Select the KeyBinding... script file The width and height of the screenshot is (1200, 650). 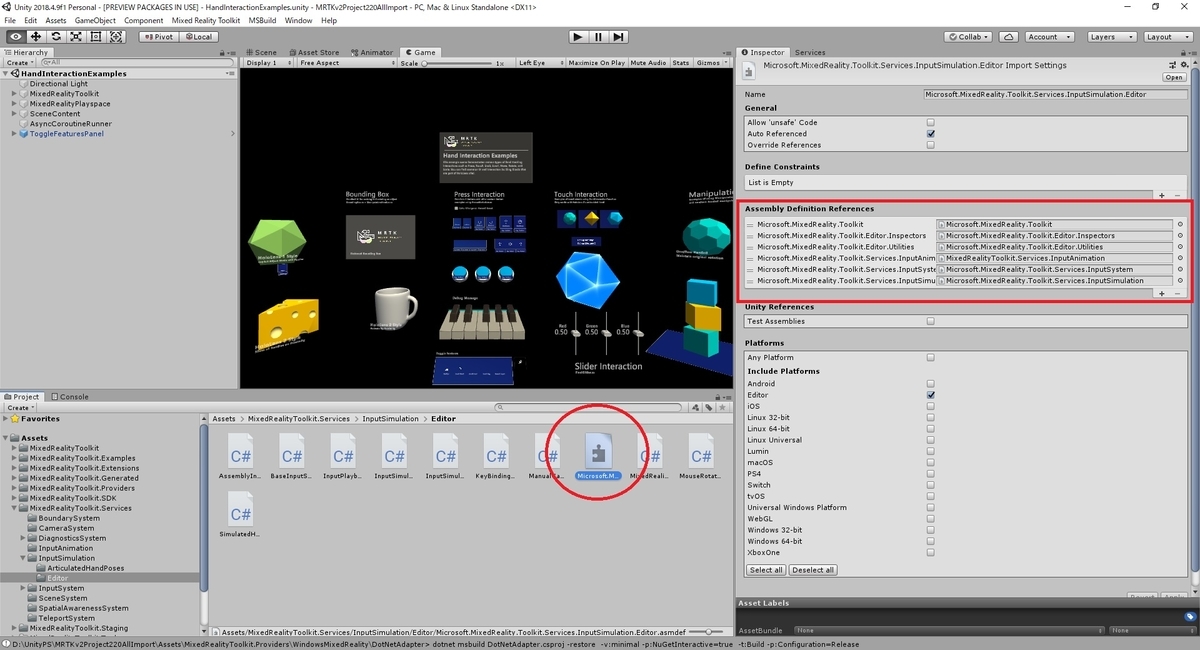pyautogui.click(x=496, y=458)
